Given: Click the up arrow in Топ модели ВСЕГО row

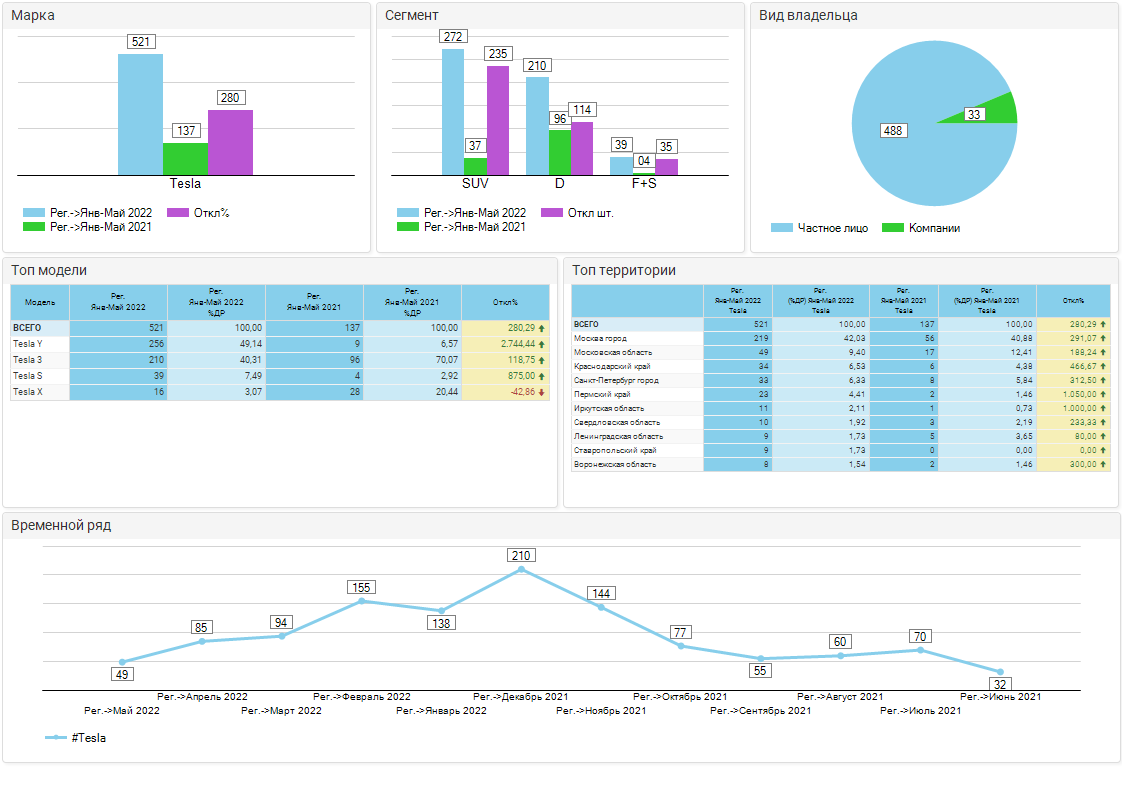Looking at the screenshot, I should click(542, 327).
